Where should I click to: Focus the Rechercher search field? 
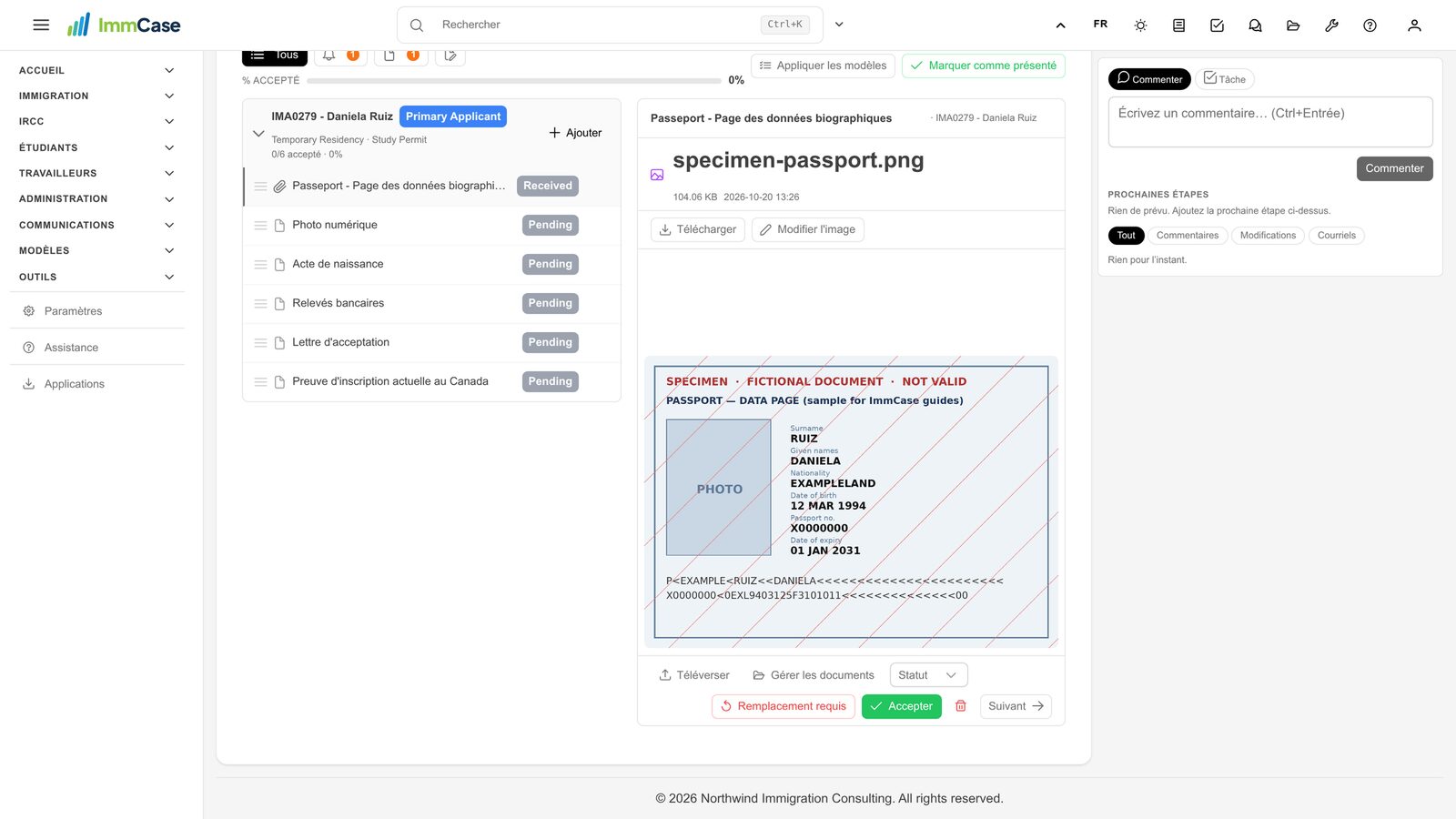(x=610, y=25)
